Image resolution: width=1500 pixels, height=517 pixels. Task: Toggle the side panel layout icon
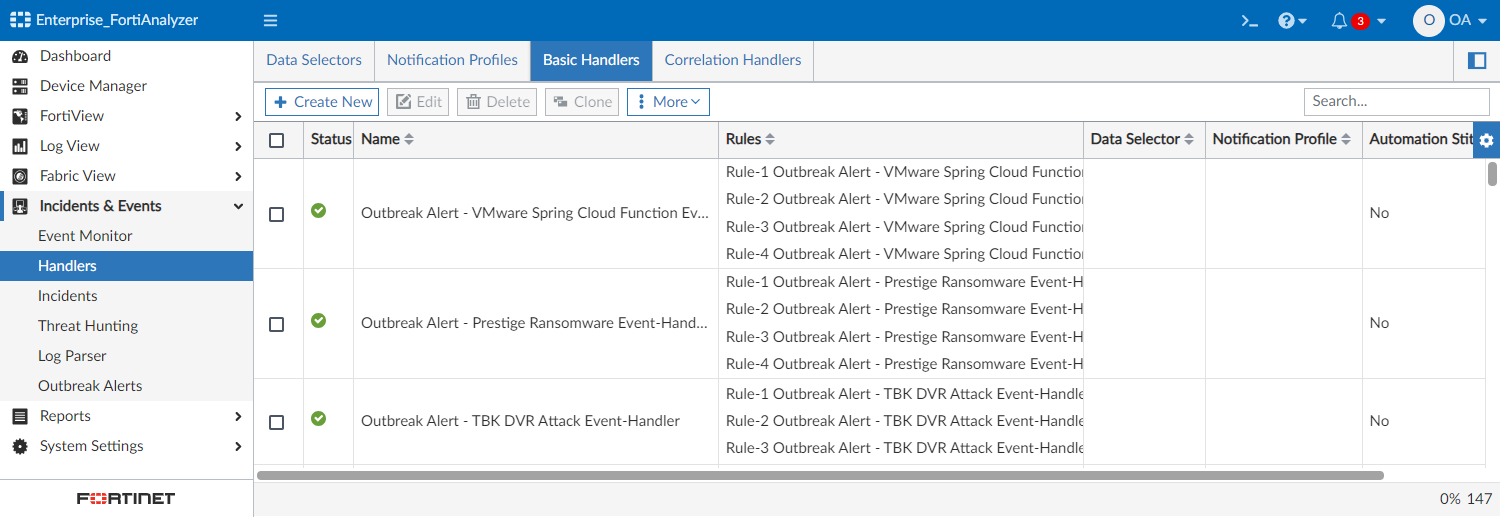(1477, 61)
